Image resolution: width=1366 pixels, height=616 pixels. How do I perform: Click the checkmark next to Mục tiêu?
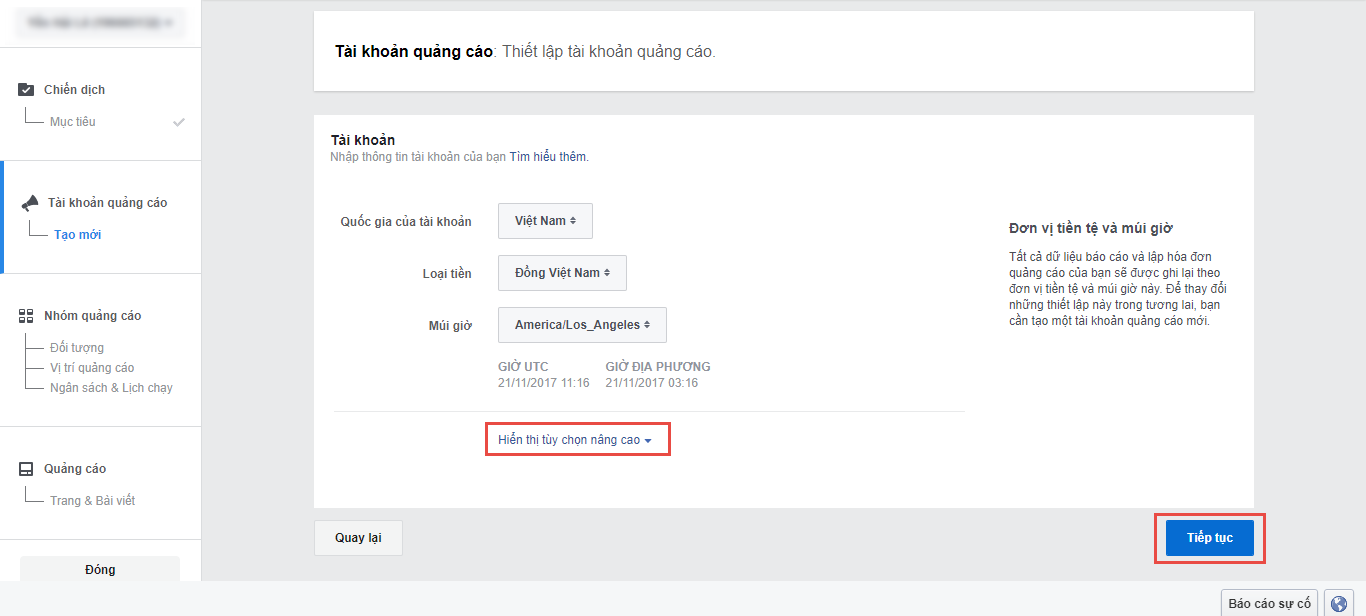[179, 122]
